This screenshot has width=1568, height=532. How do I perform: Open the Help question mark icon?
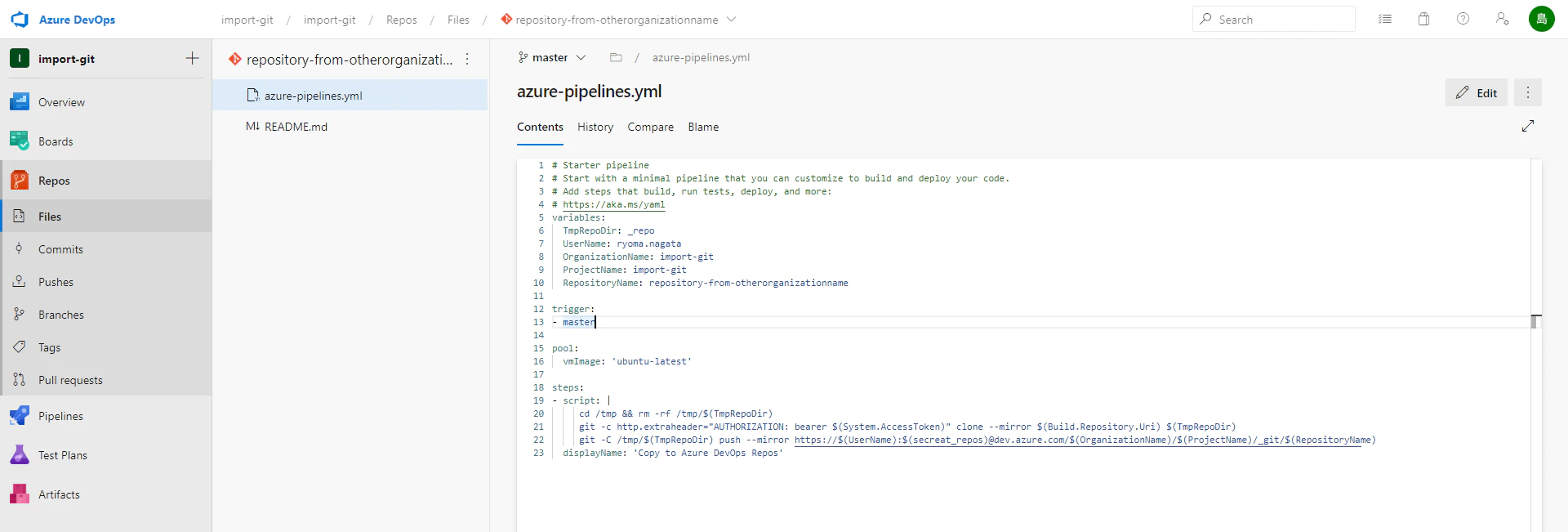coord(1463,19)
